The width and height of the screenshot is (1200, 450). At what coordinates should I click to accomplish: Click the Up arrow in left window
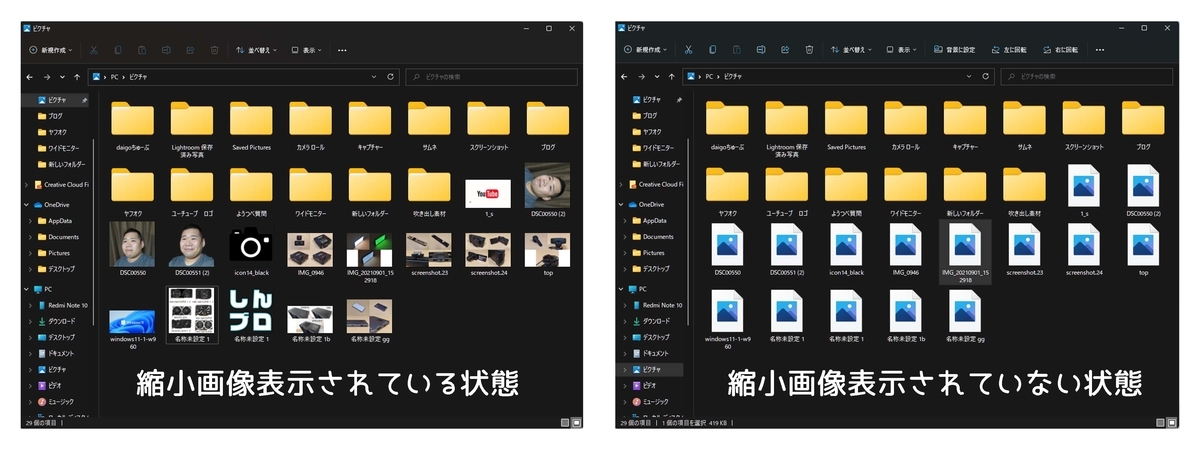pyautogui.click(x=77, y=76)
